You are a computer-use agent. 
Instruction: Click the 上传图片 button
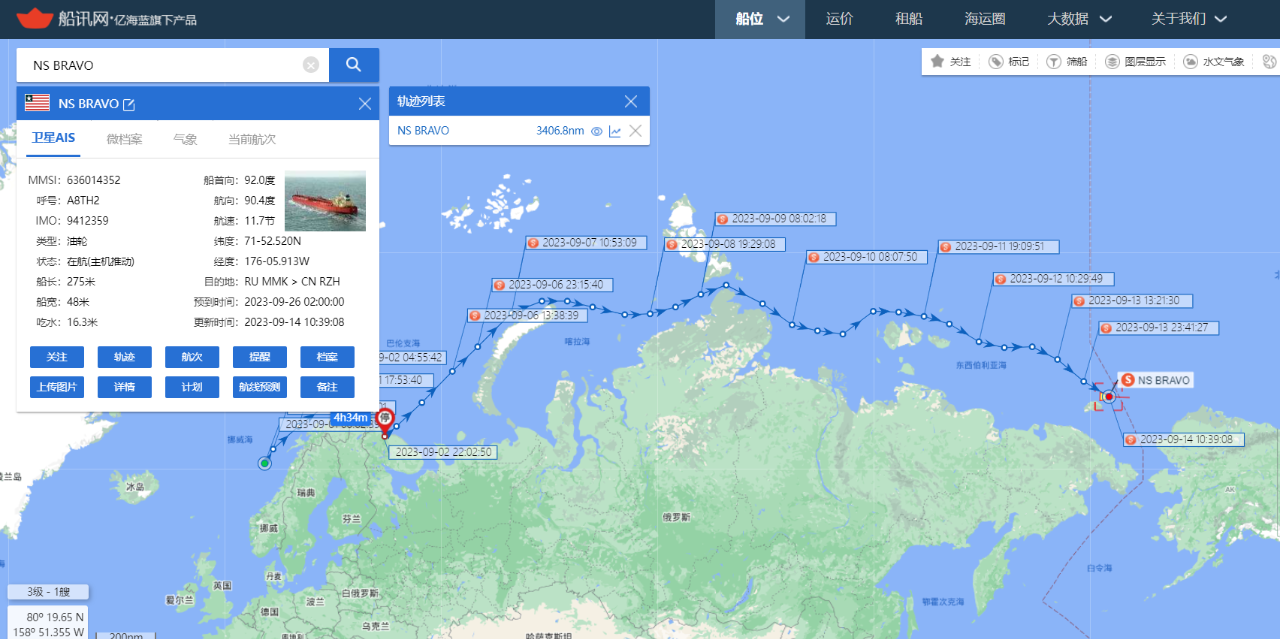[57, 387]
